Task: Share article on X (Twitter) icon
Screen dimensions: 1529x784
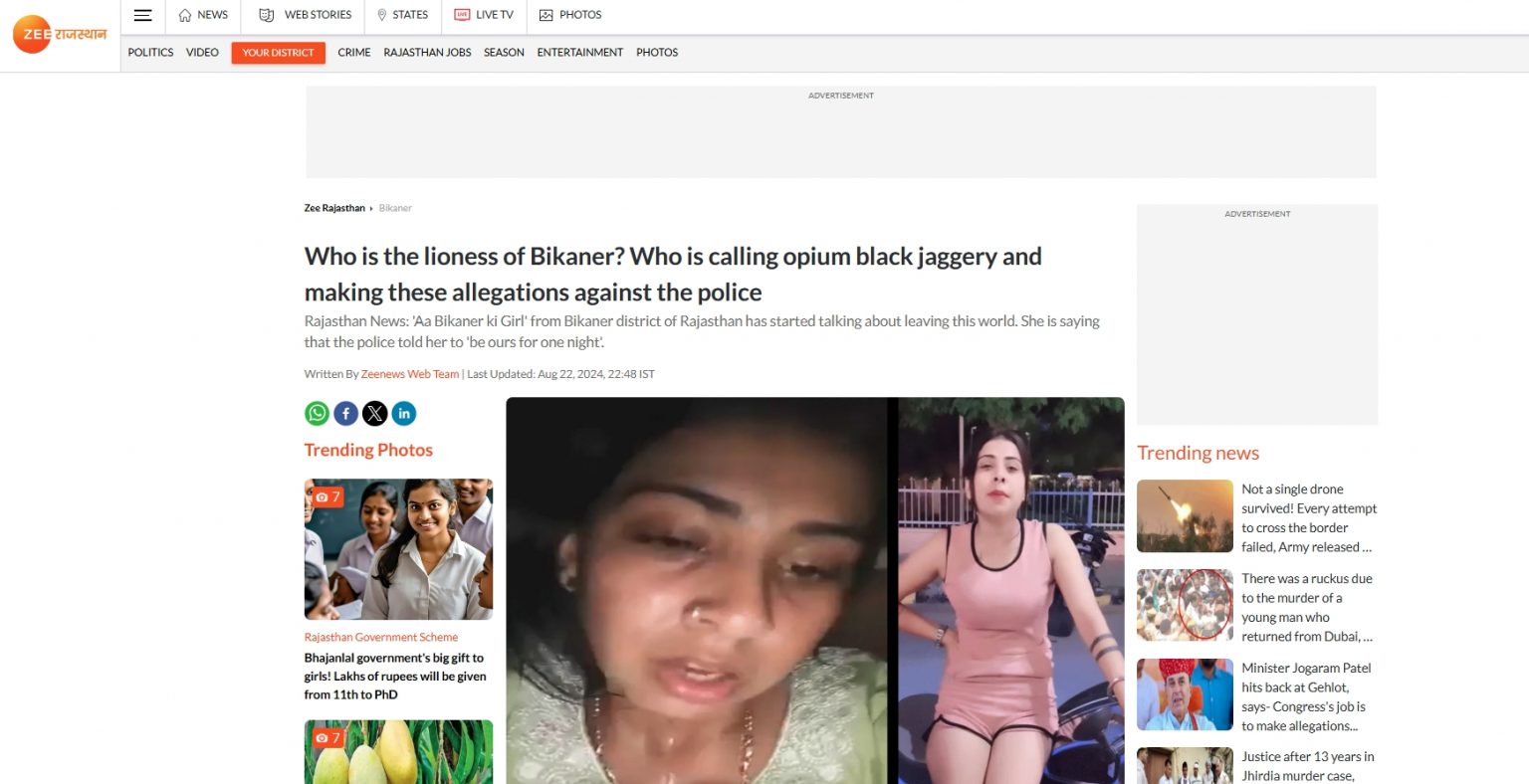Action: 374,413
